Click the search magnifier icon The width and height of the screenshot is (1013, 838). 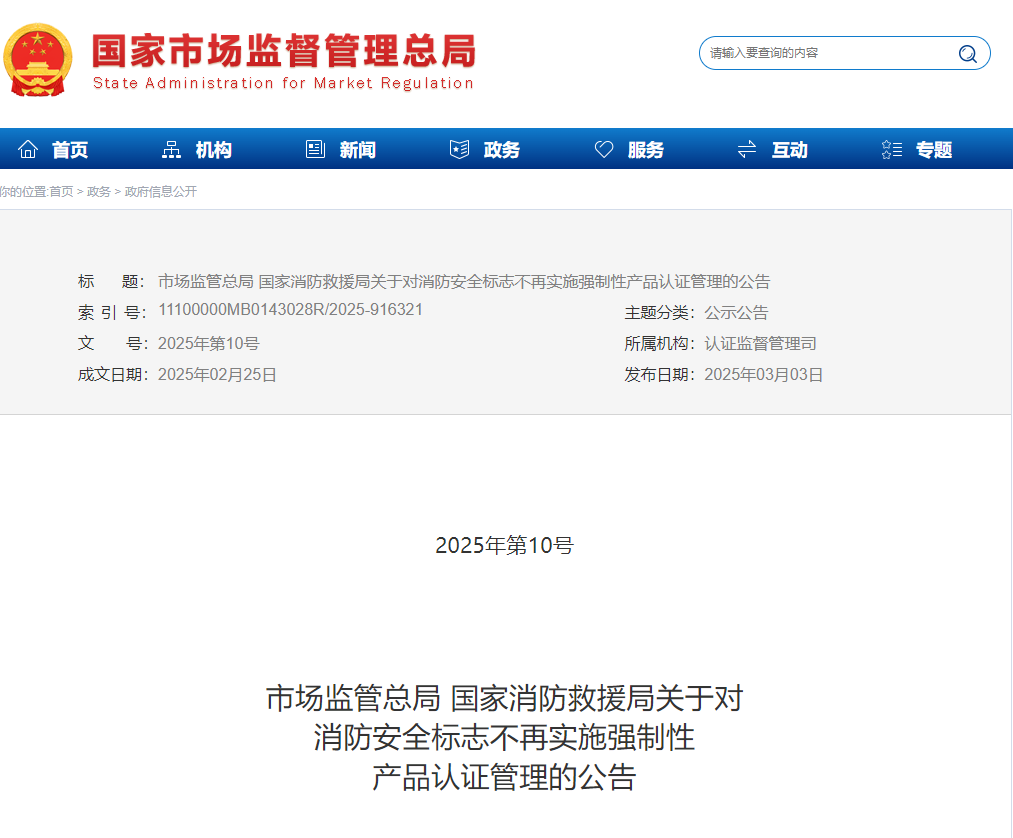point(966,53)
